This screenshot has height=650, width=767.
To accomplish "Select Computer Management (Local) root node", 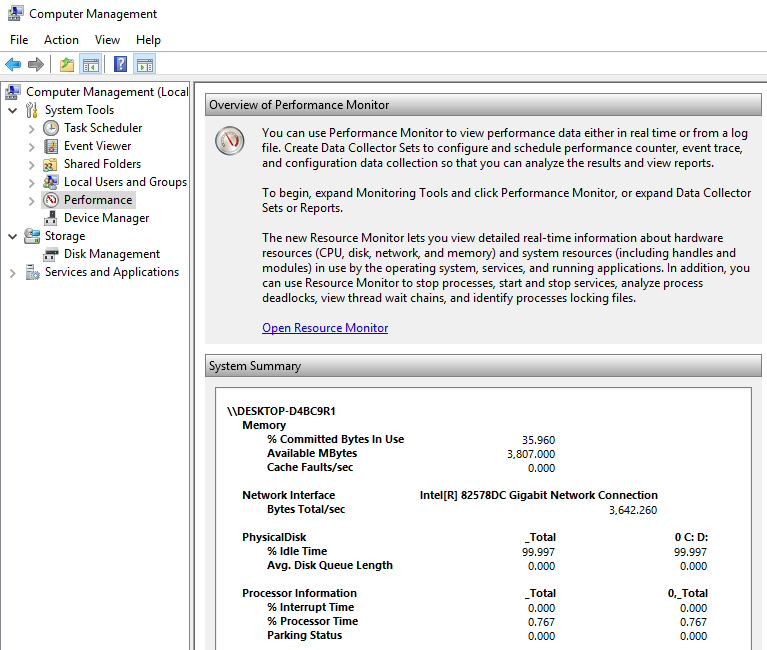I will [x=106, y=92].
